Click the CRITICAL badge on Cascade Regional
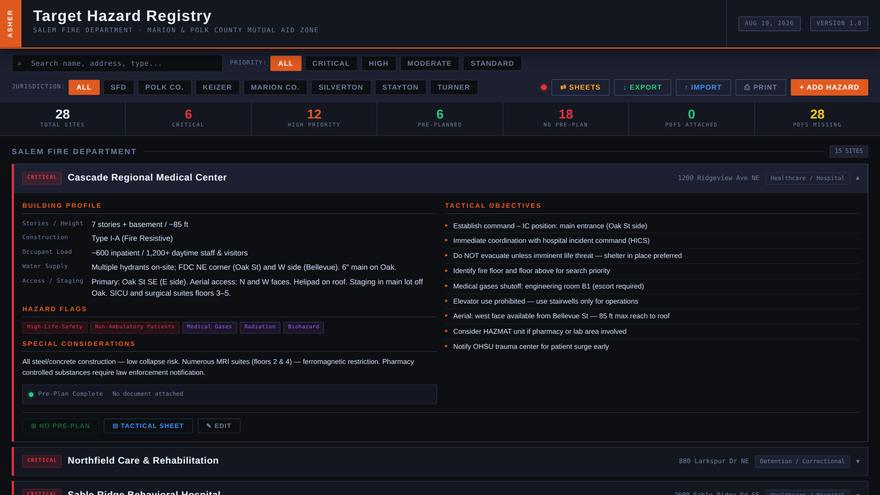 (42, 177)
